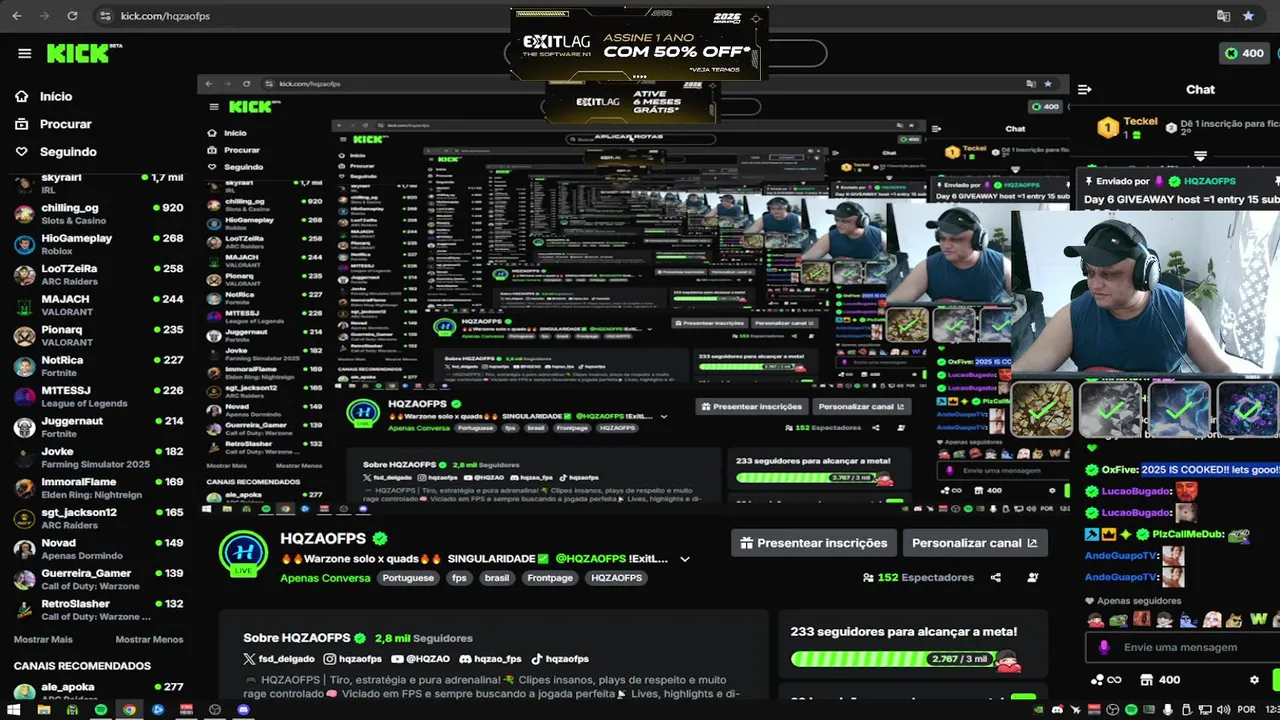Select LooTZeiRa channel in sidebar
Screen dimensions: 1280x720
click(98, 275)
